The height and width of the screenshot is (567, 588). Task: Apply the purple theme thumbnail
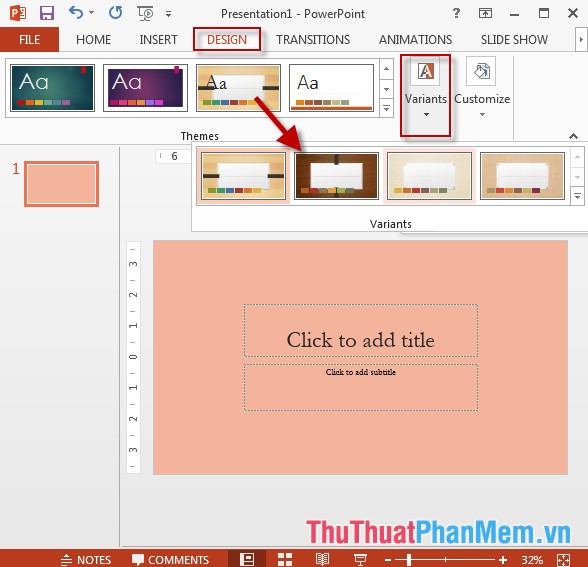146,88
